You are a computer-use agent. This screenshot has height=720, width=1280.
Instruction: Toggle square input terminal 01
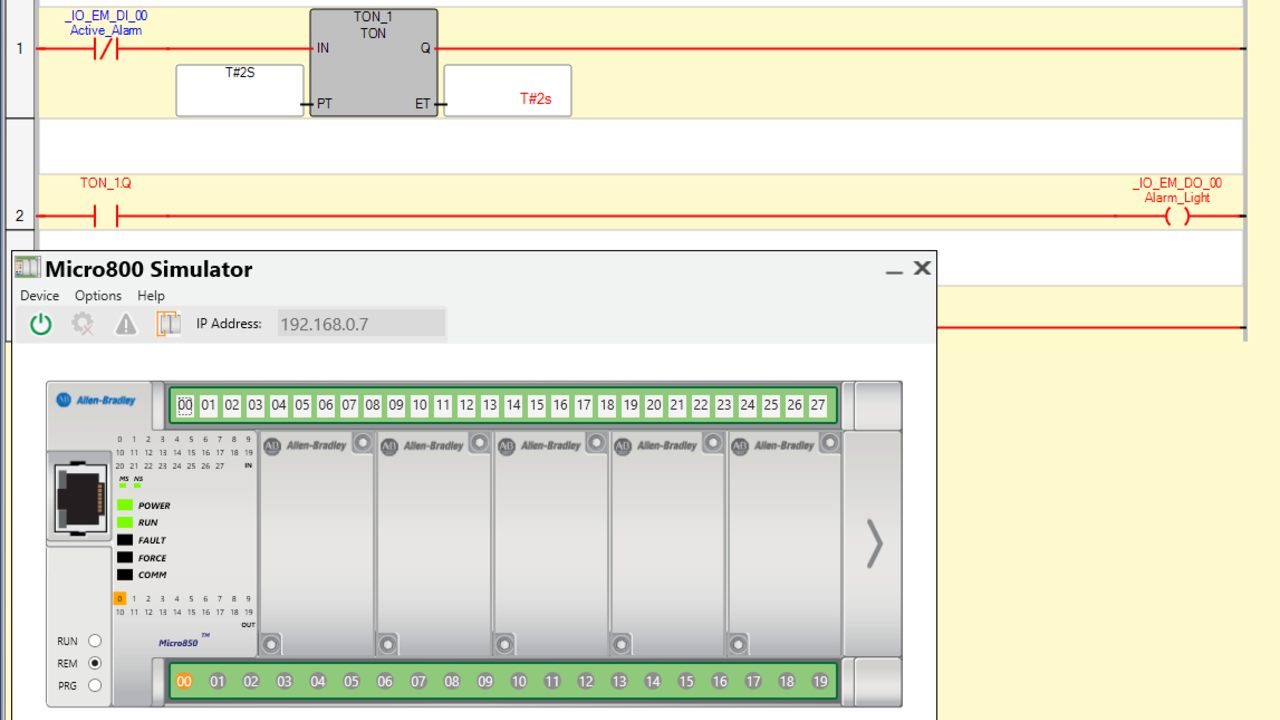(208, 405)
